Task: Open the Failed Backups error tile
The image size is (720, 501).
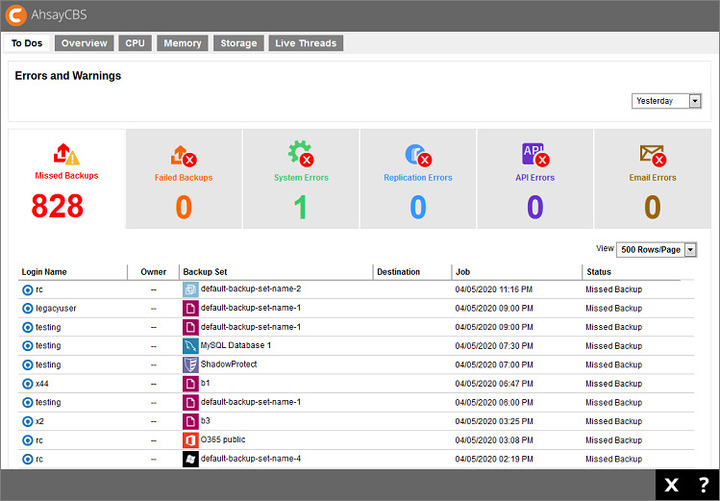Action: coord(183,155)
